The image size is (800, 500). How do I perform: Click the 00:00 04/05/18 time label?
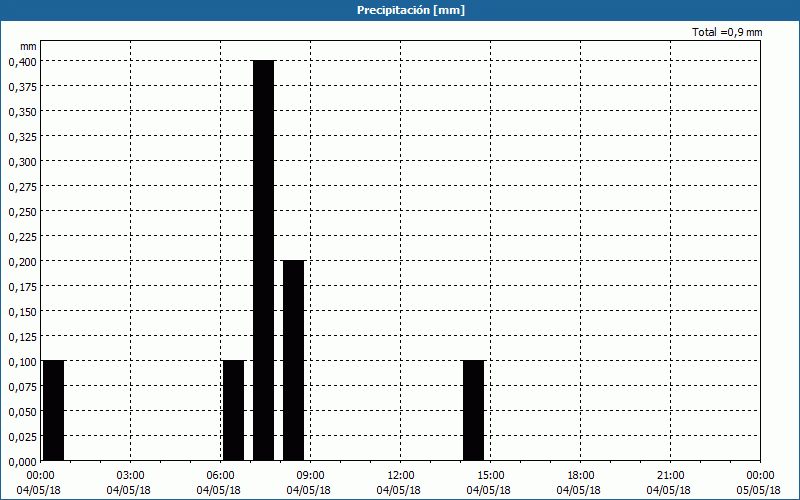(38, 483)
